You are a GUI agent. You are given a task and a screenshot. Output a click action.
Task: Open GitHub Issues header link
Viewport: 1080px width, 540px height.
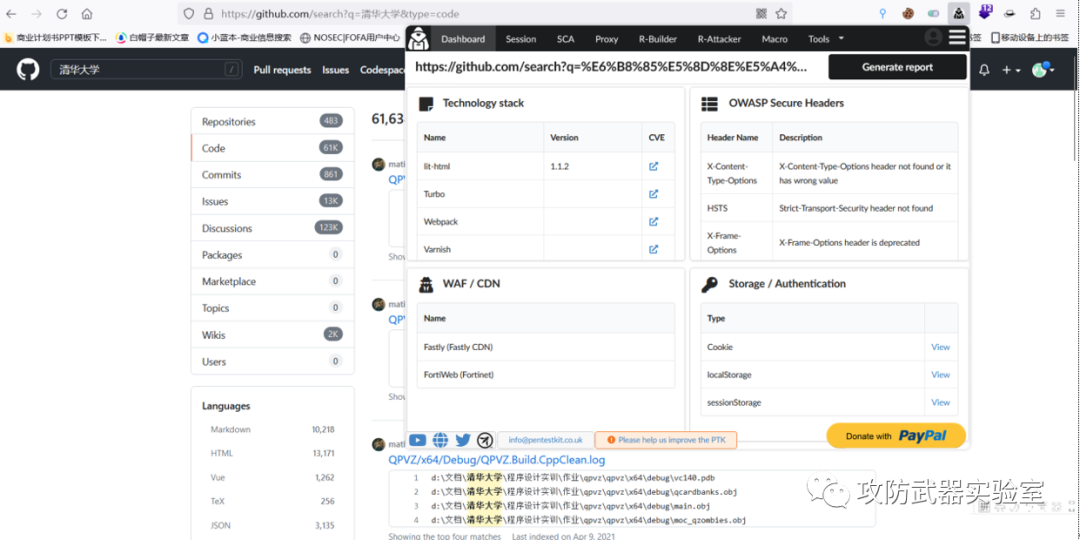pos(335,70)
